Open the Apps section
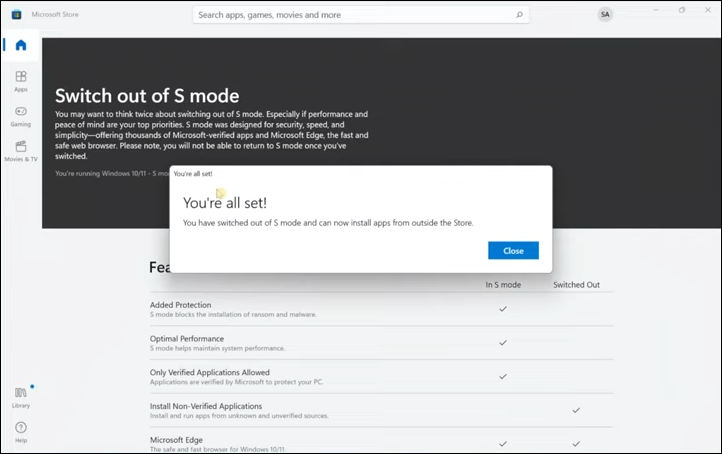Screen dimensions: 722x454 pos(20,80)
